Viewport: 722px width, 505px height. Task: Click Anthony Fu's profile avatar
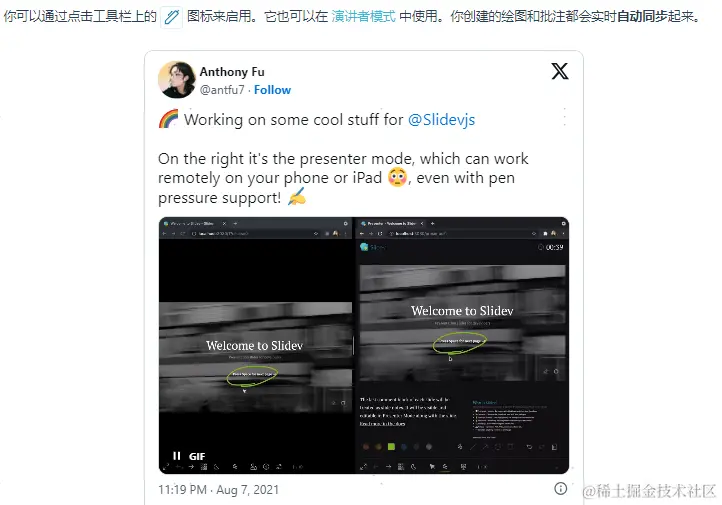coord(177,80)
